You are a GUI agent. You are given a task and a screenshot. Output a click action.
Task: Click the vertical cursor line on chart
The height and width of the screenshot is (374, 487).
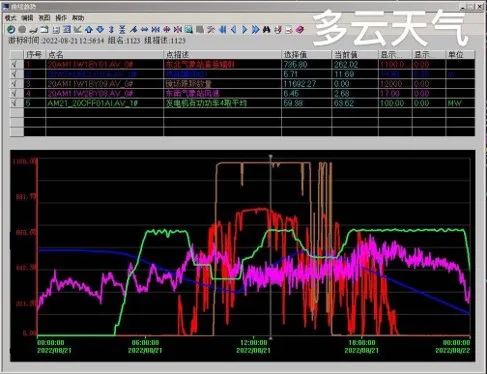[x=271, y=247]
